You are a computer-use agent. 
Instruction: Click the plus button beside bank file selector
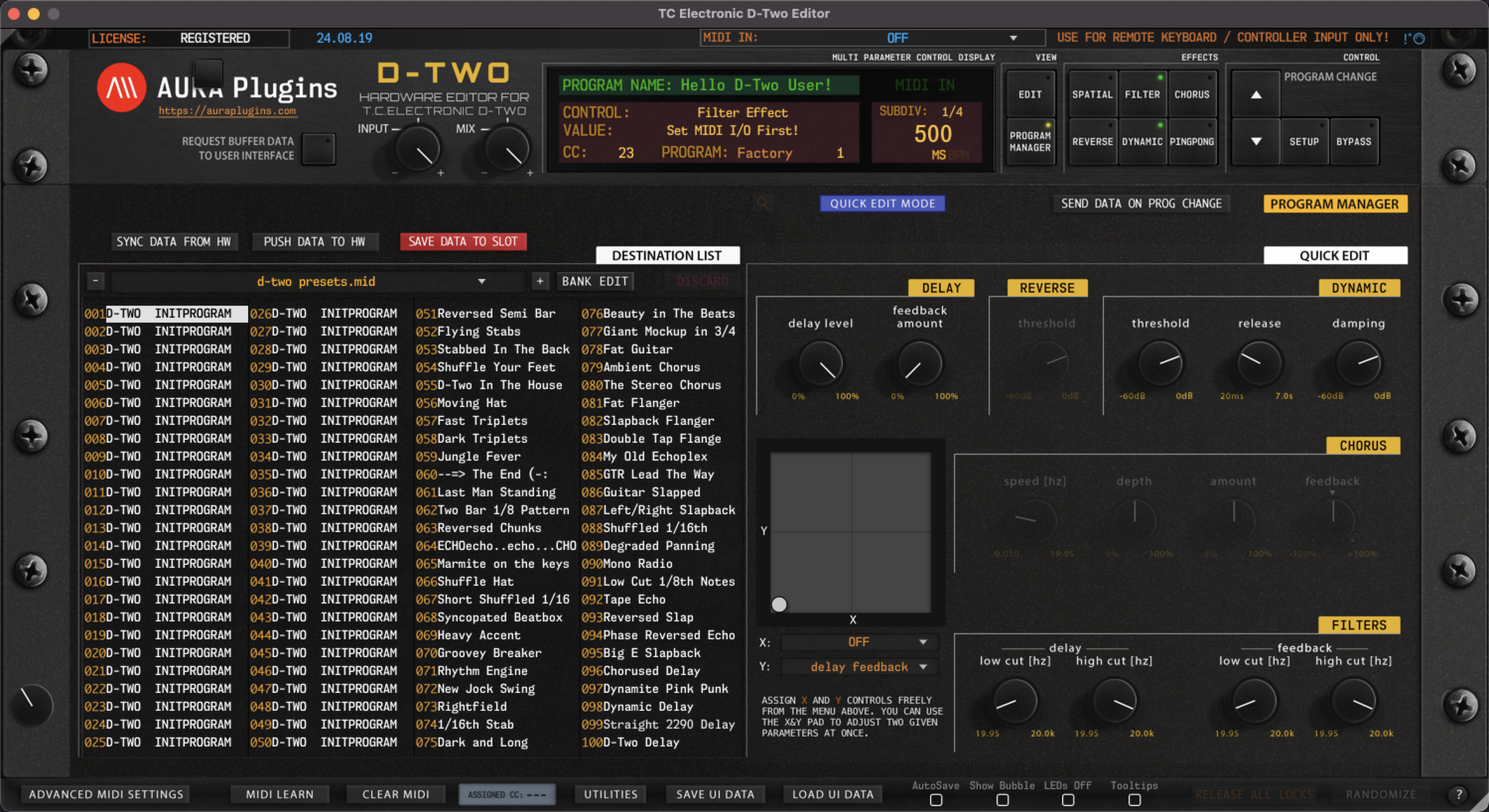540,281
